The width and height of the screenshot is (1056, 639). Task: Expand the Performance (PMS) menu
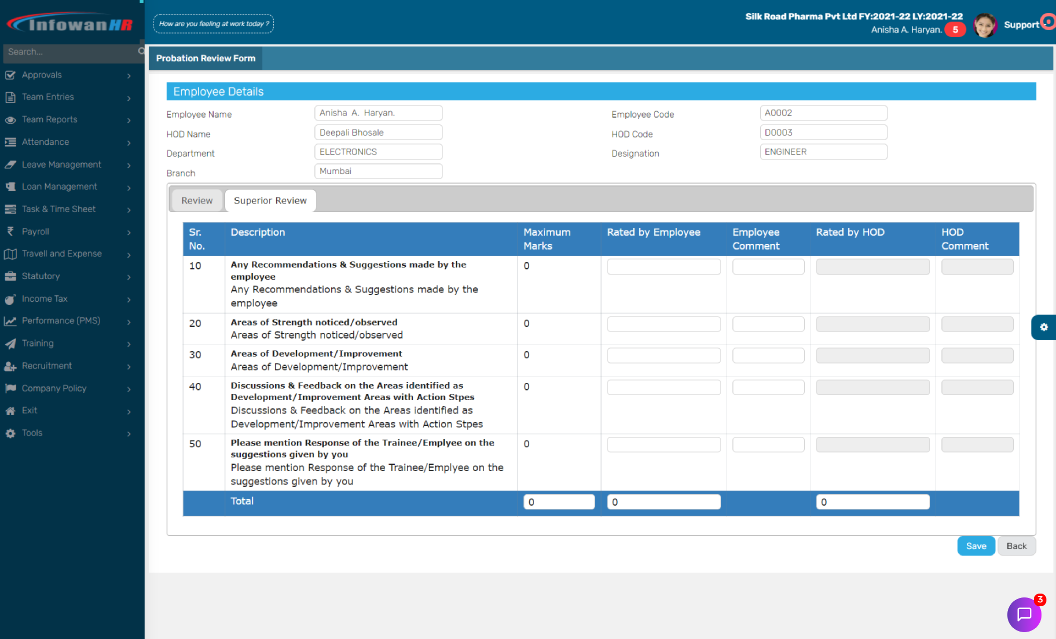(70, 321)
